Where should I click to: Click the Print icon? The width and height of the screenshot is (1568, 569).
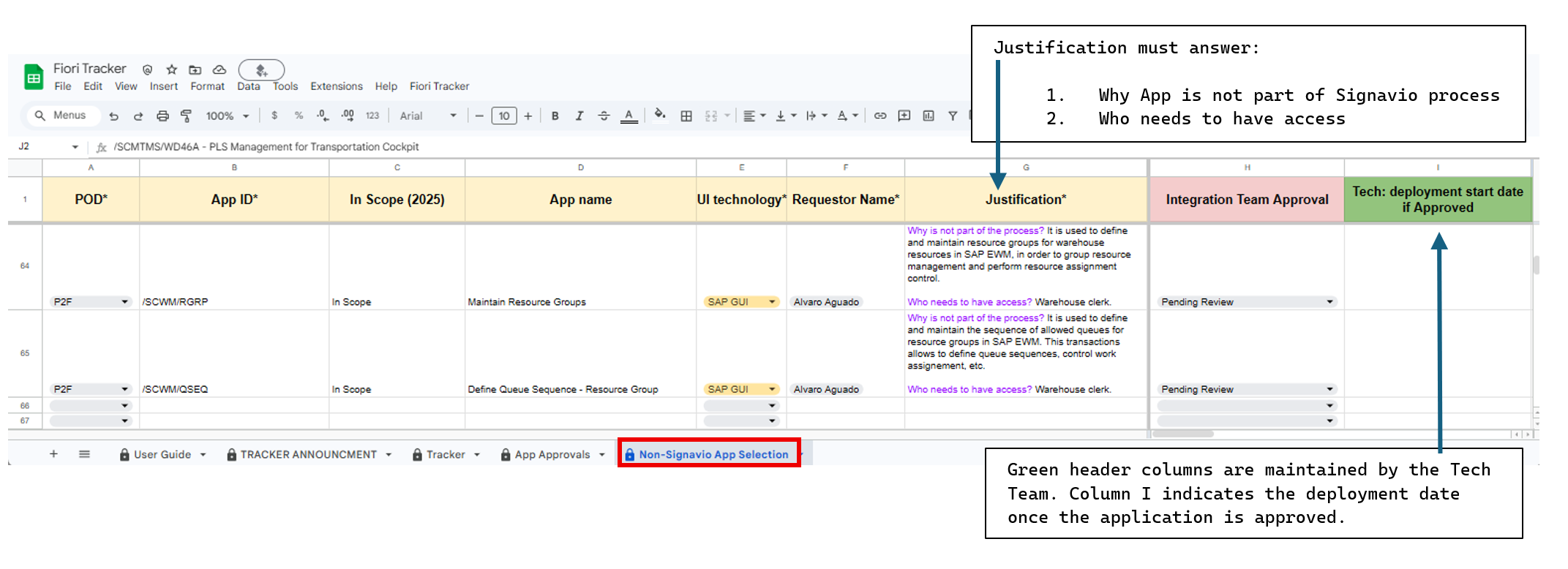(162, 116)
